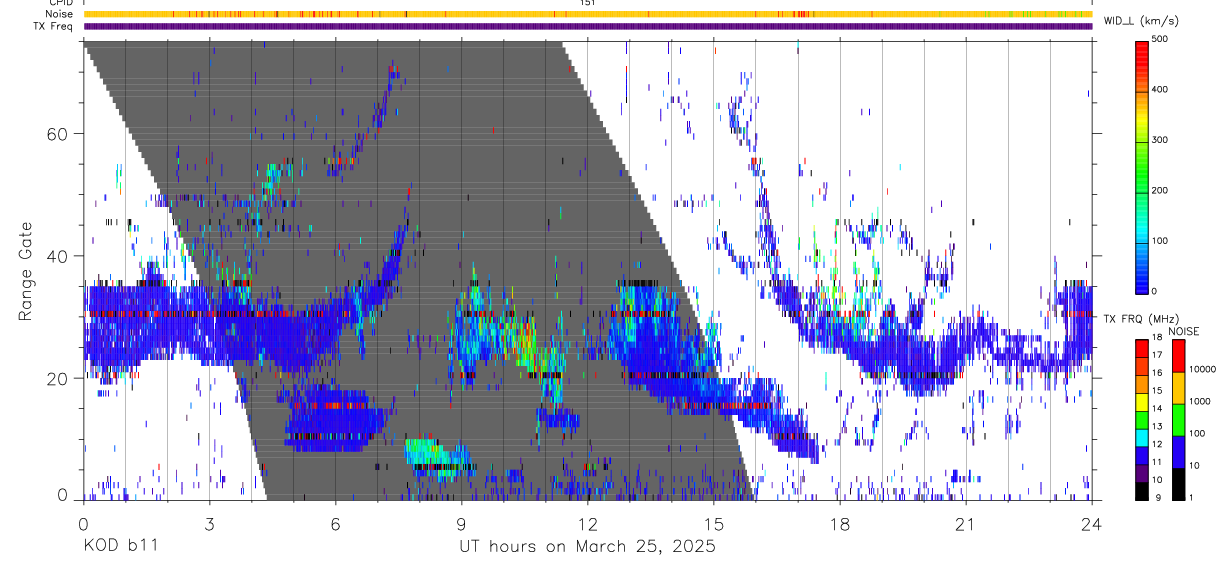Click the x-axis tick label '12'
The height and width of the screenshot is (567, 1228).
pos(588,523)
